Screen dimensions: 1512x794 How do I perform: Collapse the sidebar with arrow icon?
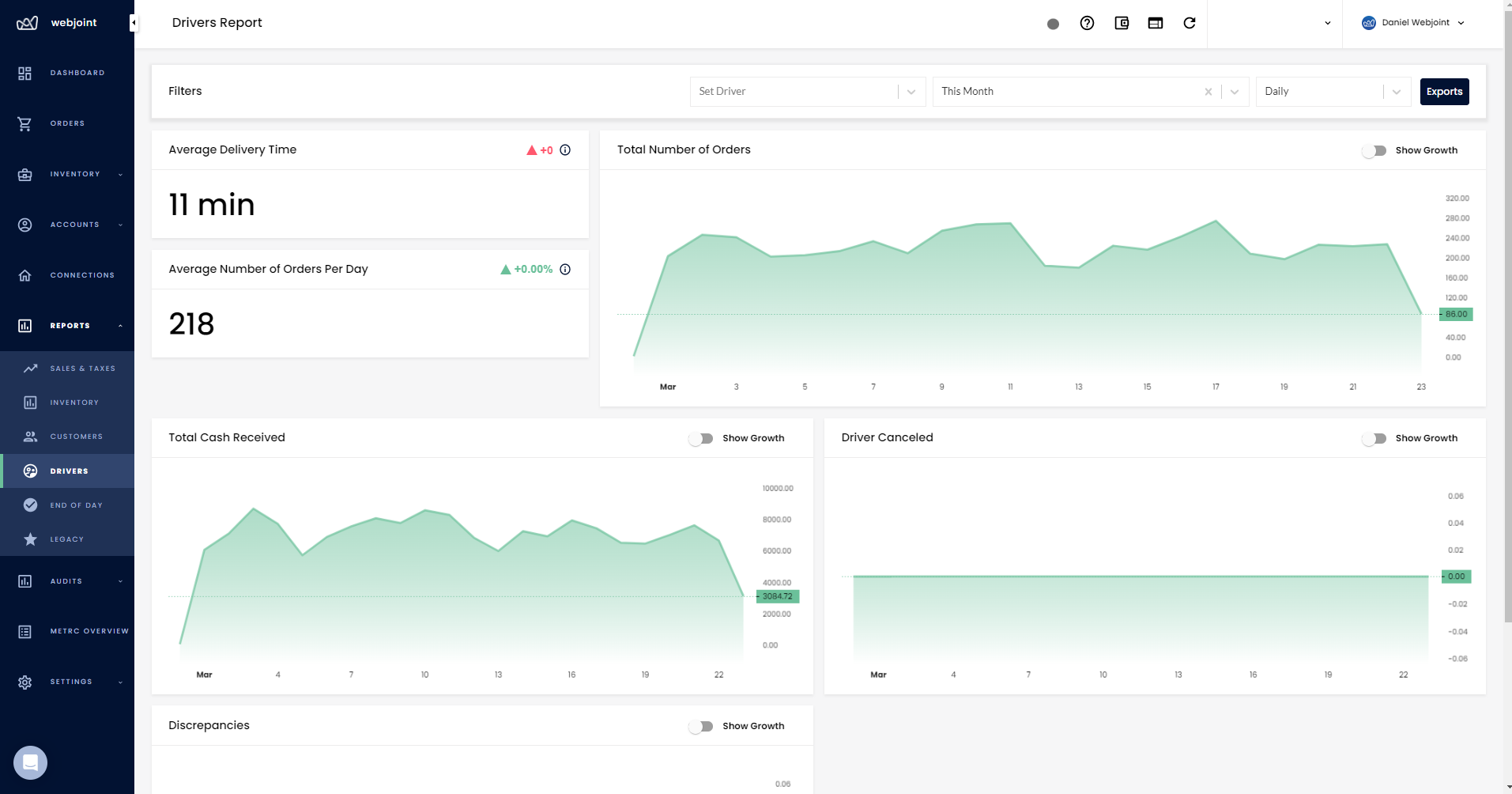click(134, 23)
